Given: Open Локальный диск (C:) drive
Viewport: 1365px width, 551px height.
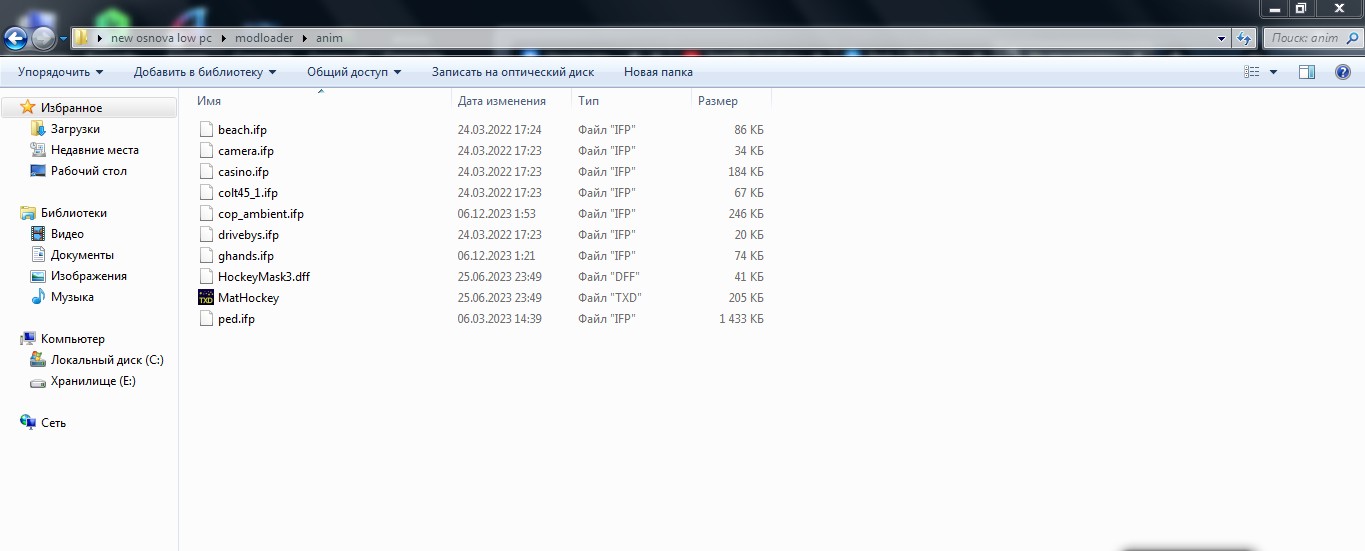Looking at the screenshot, I should tap(106, 360).
